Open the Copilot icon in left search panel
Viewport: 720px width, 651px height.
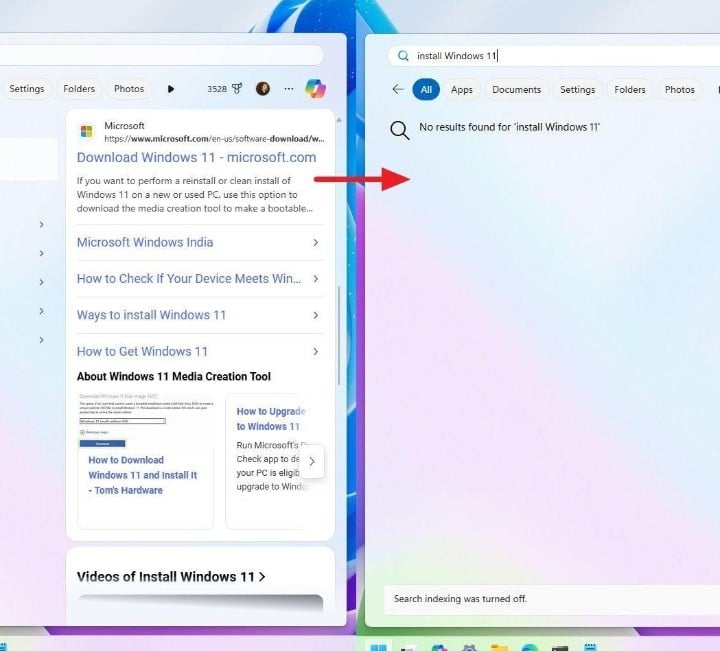(315, 89)
